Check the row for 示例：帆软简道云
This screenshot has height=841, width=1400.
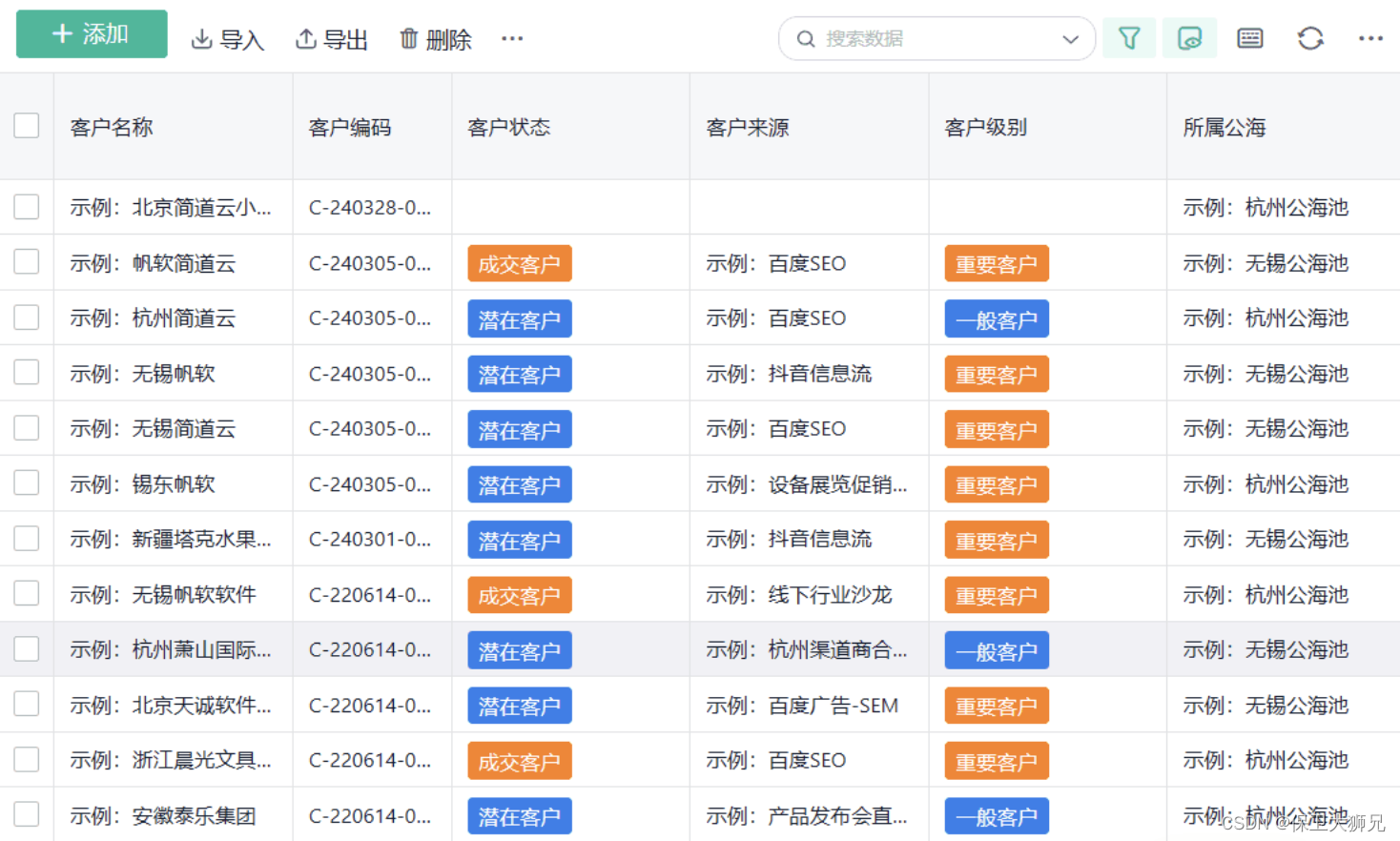click(x=27, y=262)
